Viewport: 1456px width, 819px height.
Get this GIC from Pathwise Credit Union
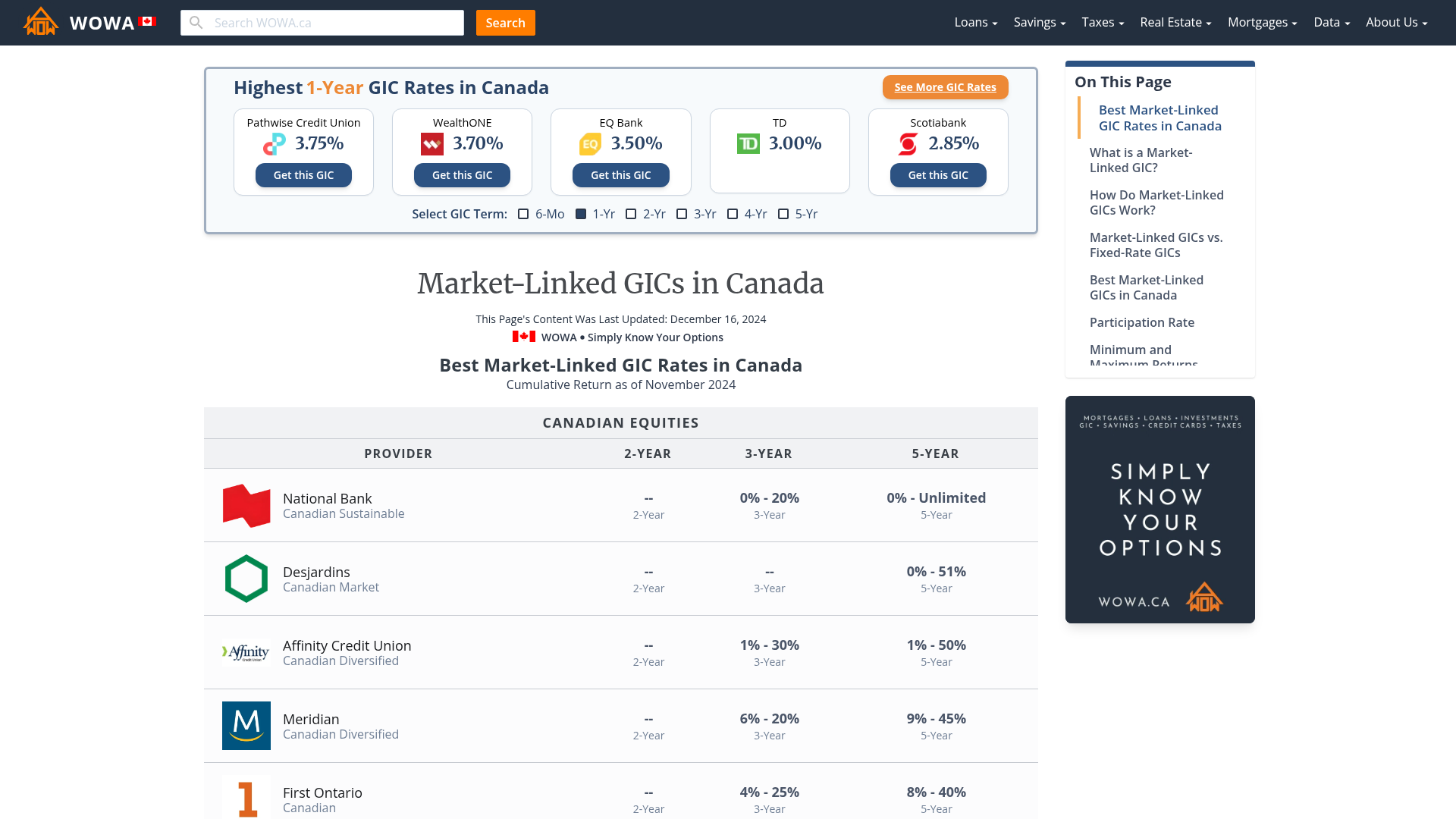coord(303,175)
